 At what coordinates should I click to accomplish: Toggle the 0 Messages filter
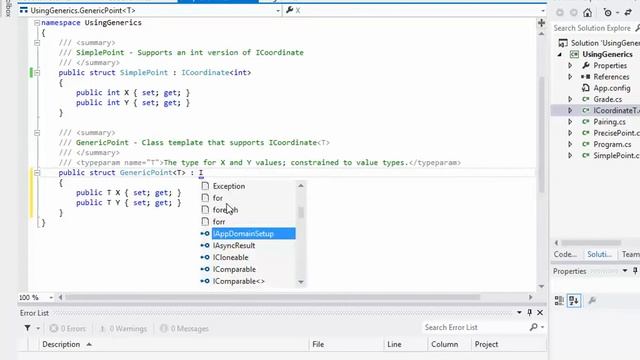tap(184, 329)
